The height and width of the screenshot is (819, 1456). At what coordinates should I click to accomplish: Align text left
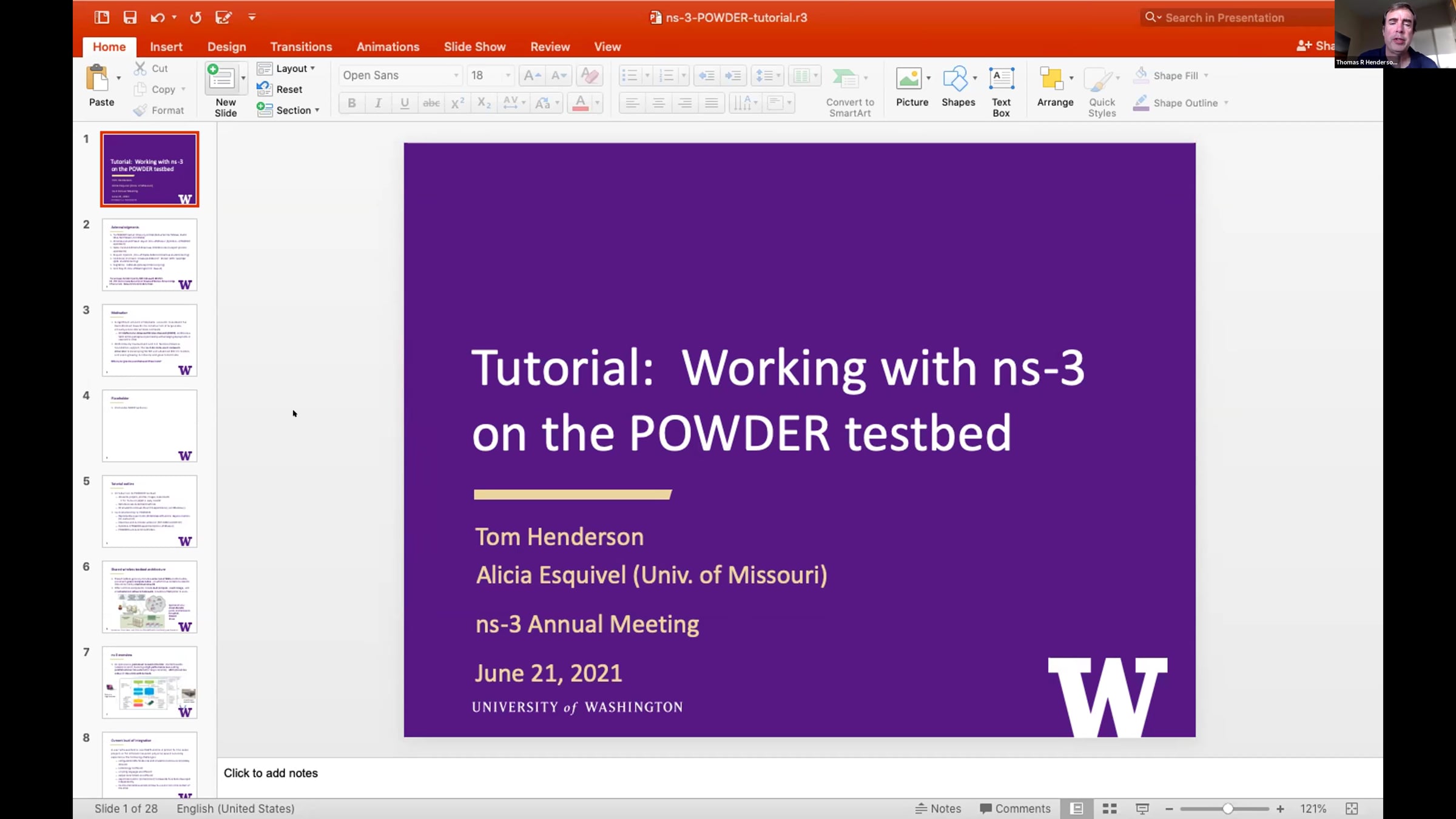632,103
